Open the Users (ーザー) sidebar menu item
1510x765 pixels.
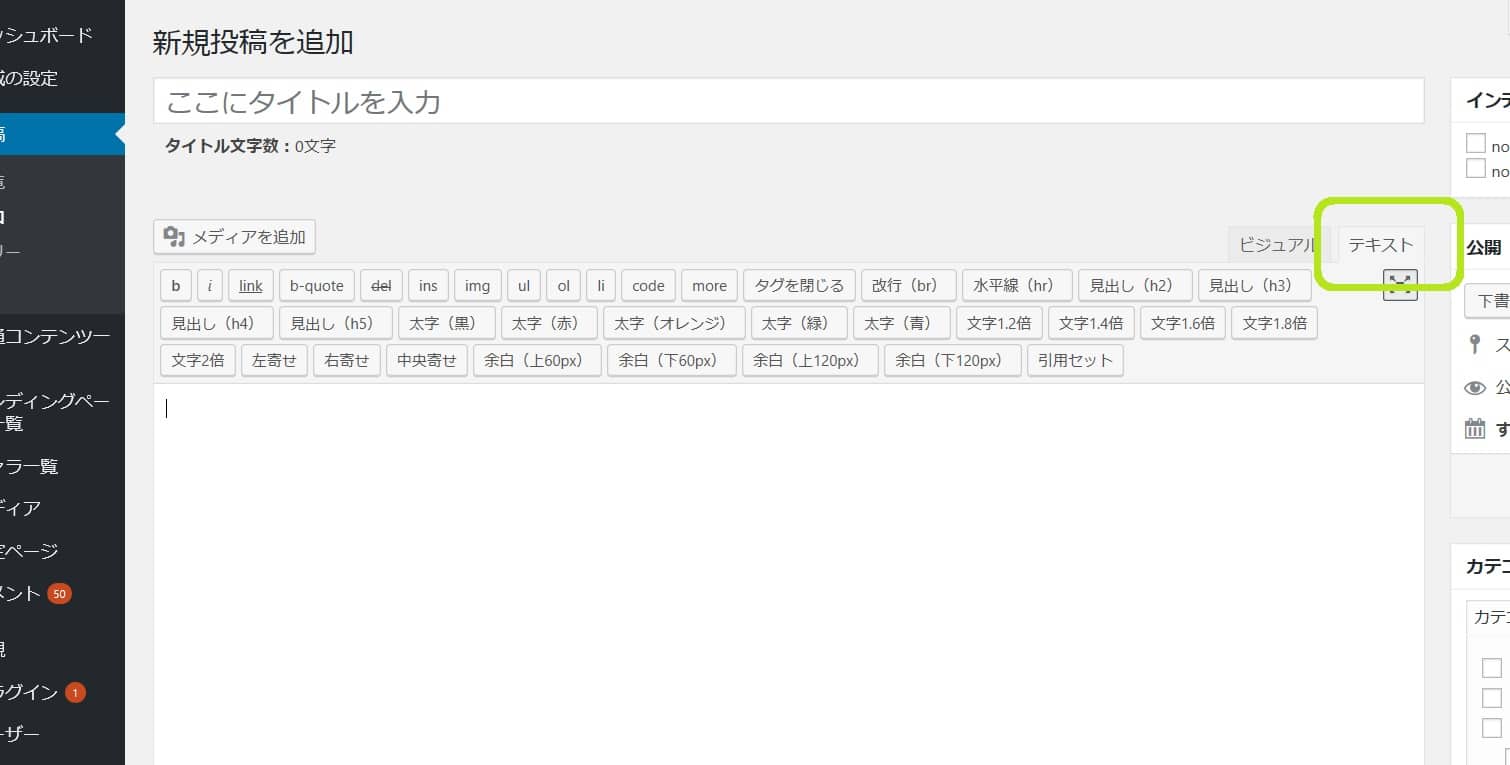(62, 735)
